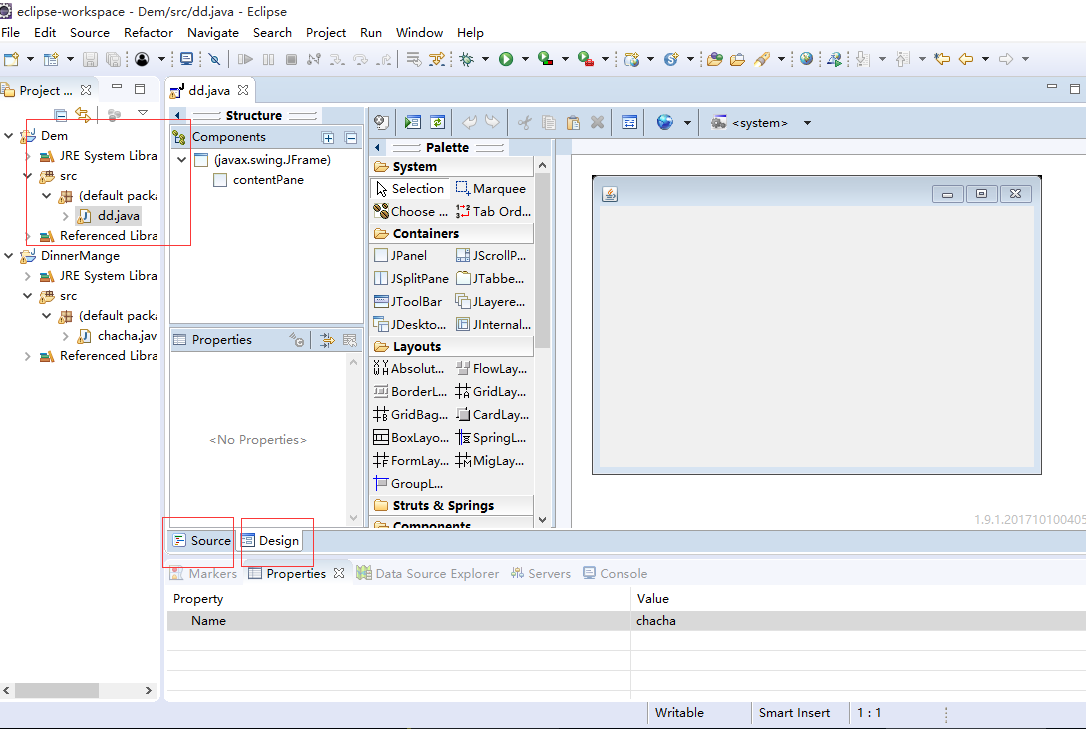Select the JTabbedPane palette entry
Viewport: 1086px width, 729px height.
pos(491,278)
